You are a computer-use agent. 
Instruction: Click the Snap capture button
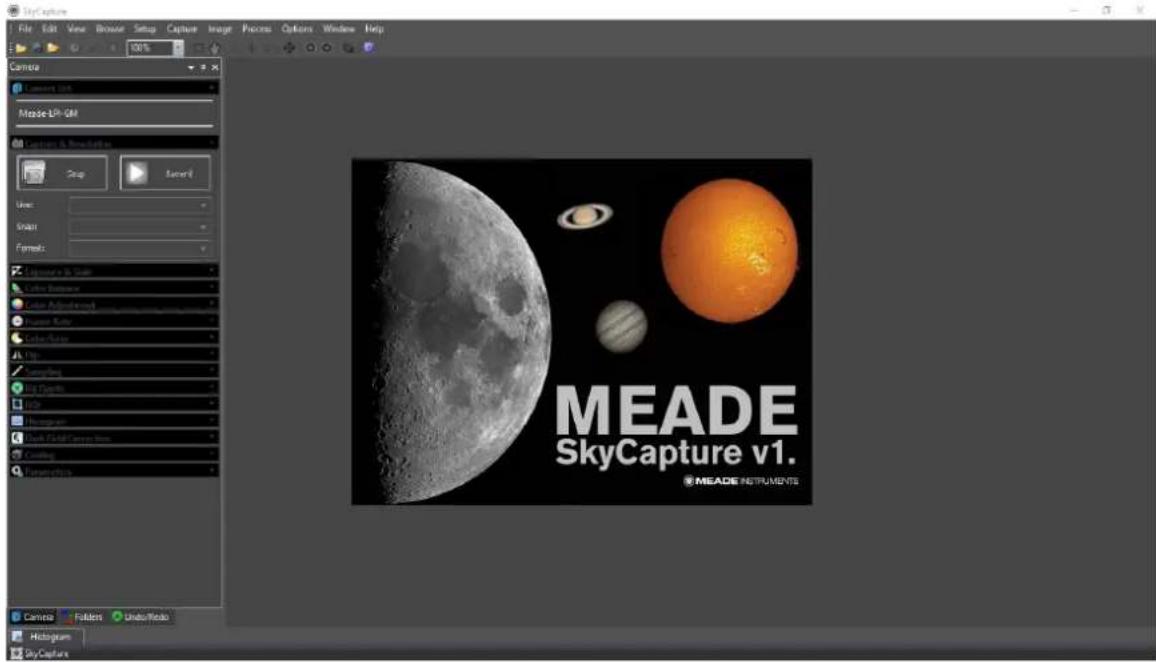[62, 173]
